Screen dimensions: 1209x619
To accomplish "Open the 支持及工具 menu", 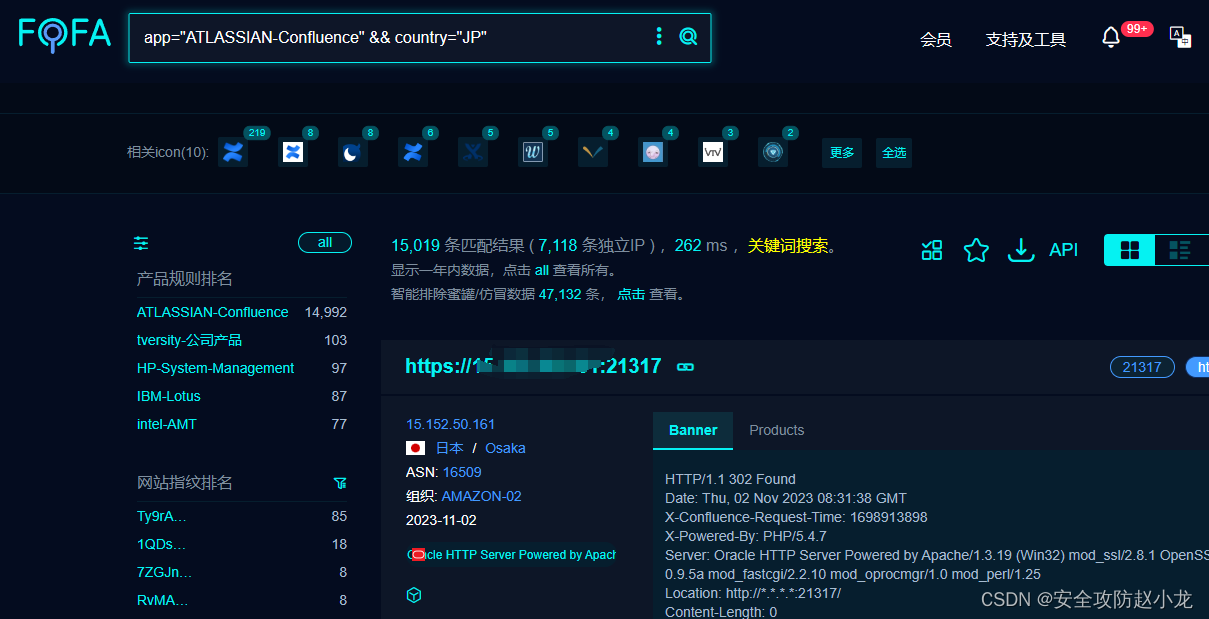I will (1026, 39).
